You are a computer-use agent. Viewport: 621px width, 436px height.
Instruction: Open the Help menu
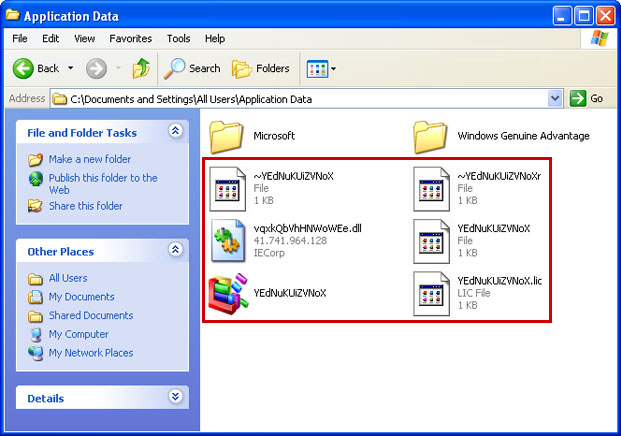215,38
